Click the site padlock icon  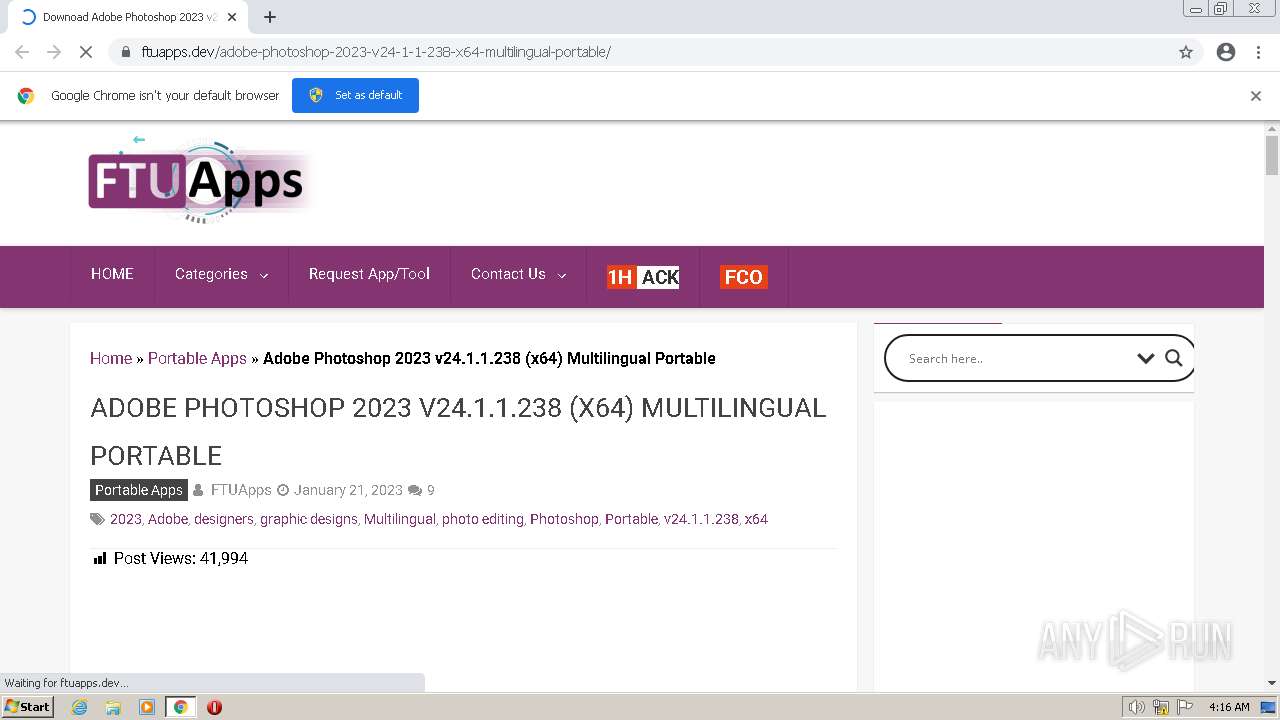point(125,52)
